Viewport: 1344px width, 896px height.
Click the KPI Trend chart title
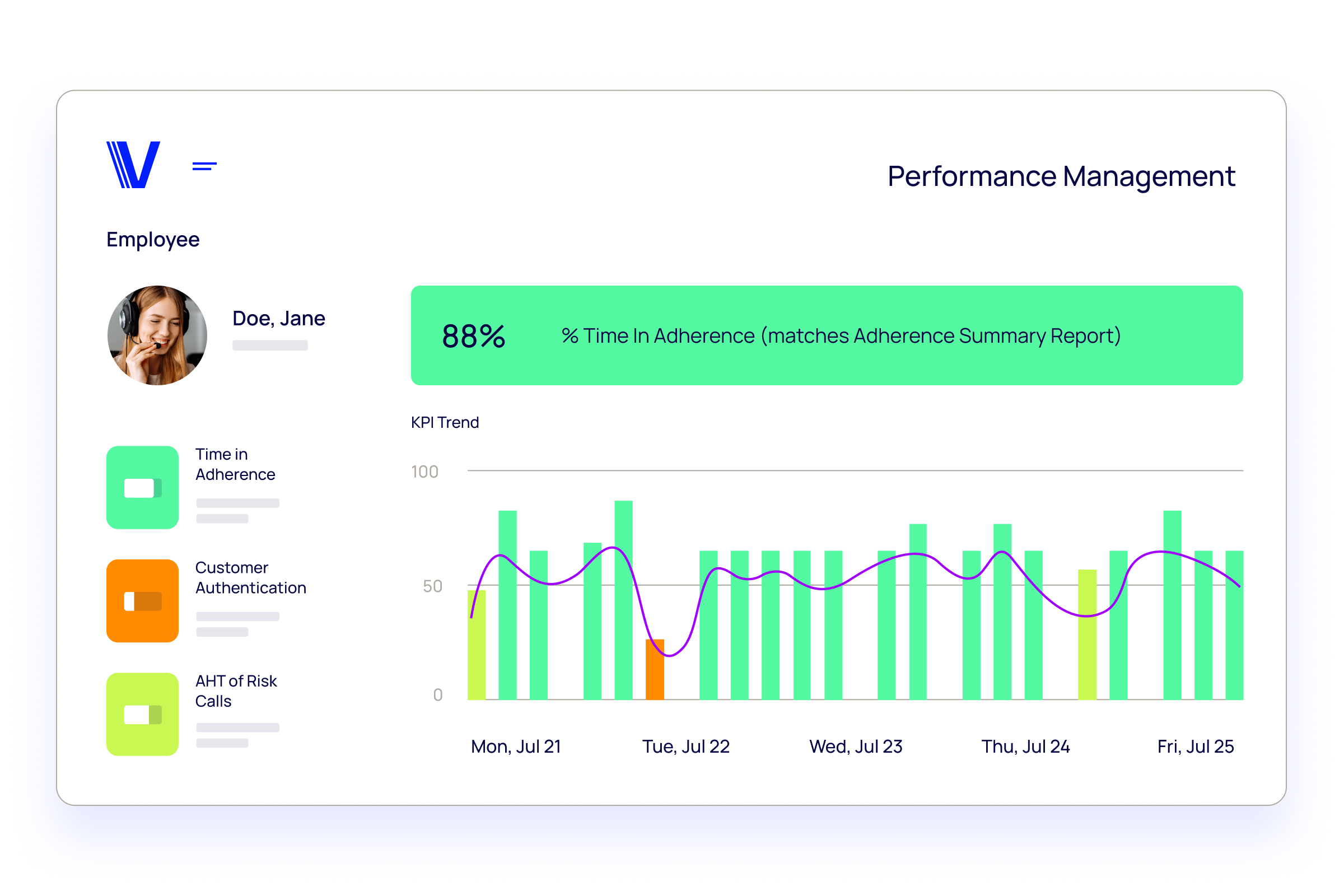(445, 422)
